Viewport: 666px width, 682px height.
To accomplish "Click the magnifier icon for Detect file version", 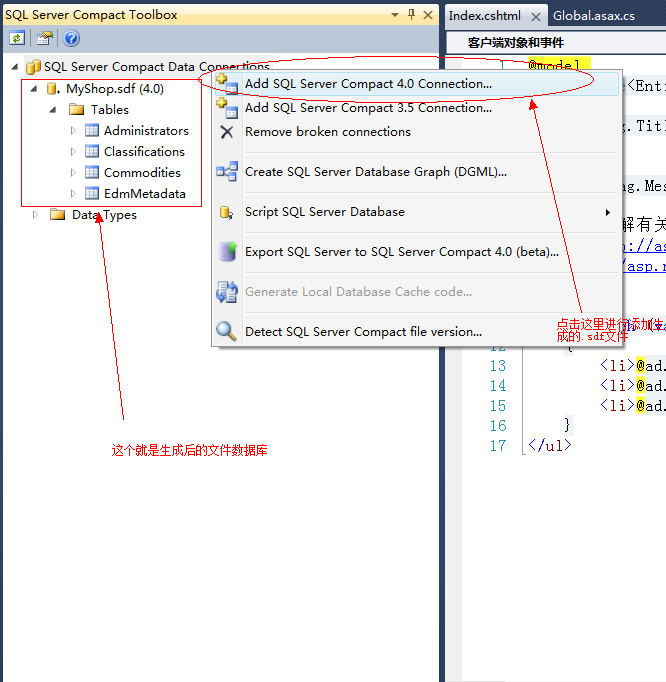I will (x=226, y=331).
